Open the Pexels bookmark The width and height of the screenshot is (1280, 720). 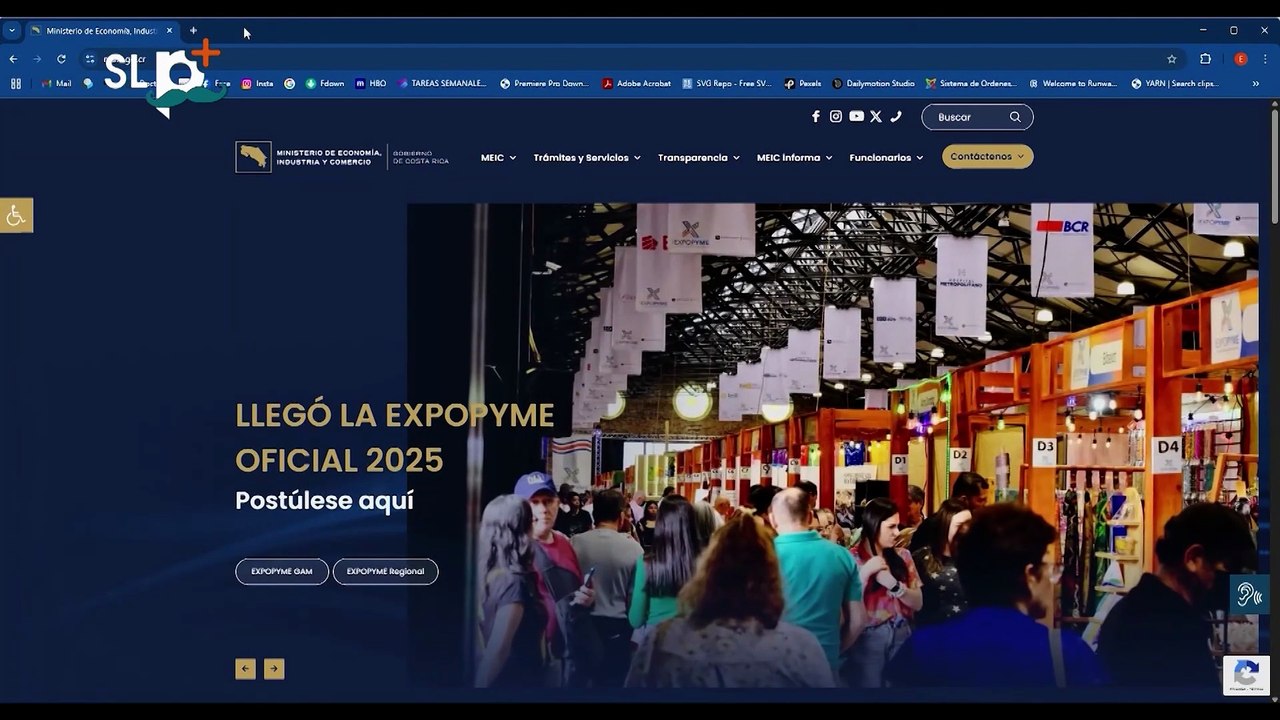[803, 84]
